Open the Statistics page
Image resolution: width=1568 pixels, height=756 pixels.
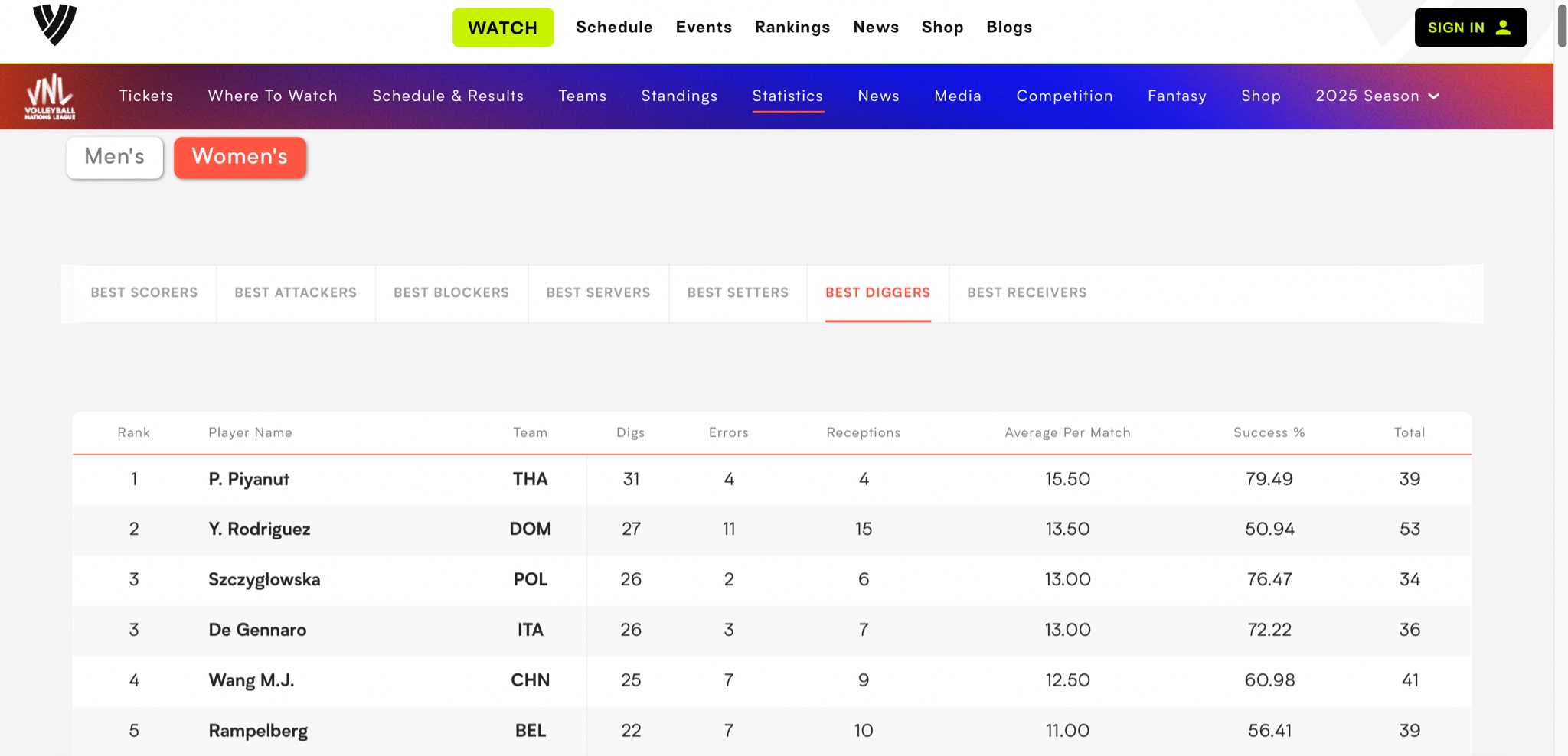(x=788, y=96)
